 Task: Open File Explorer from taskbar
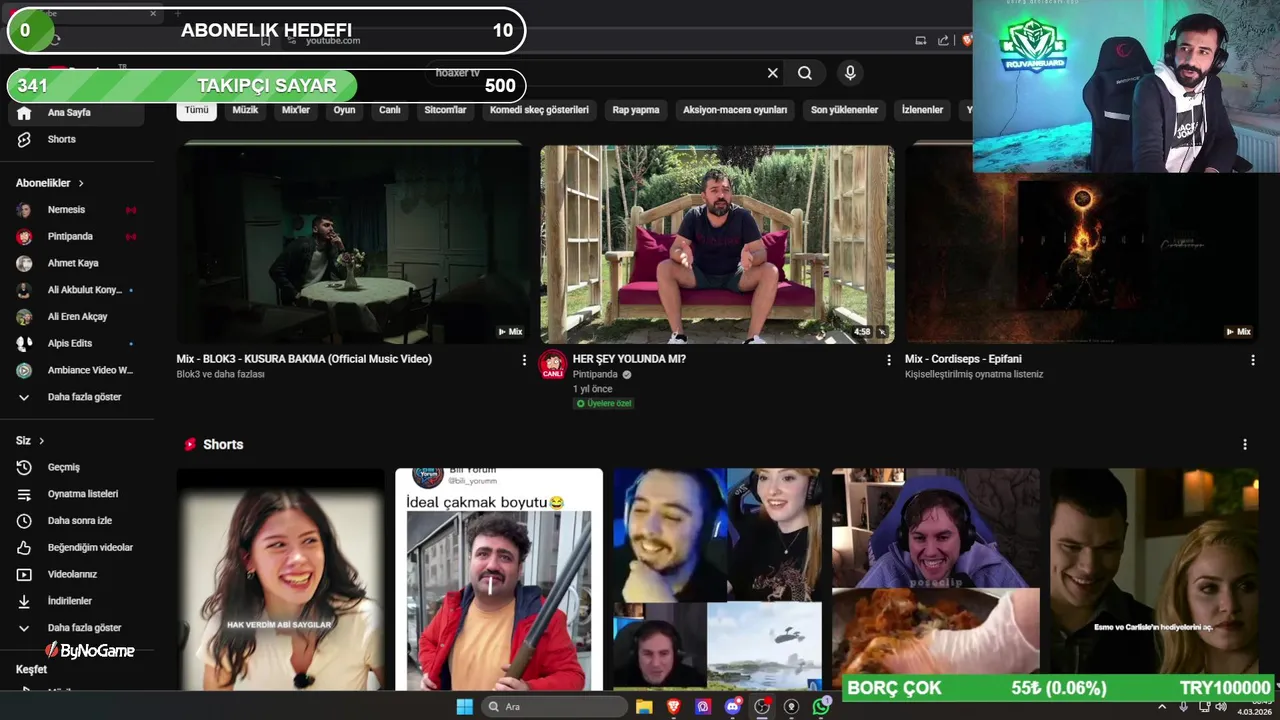(644, 706)
